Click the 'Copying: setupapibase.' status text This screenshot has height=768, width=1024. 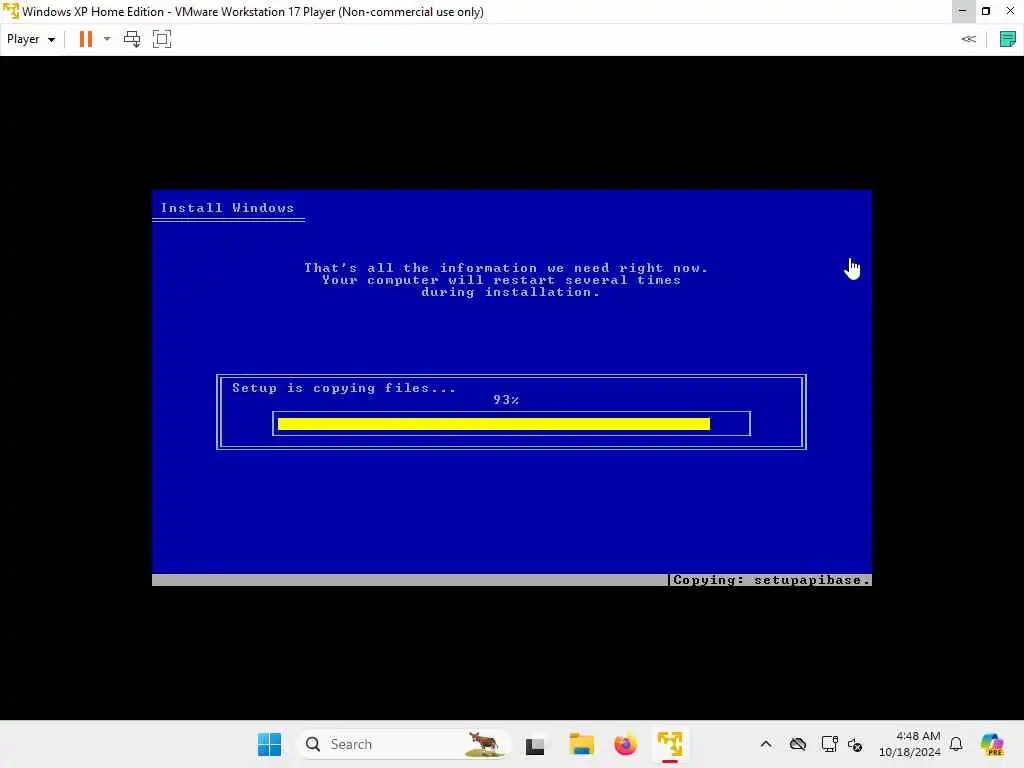tap(771, 580)
